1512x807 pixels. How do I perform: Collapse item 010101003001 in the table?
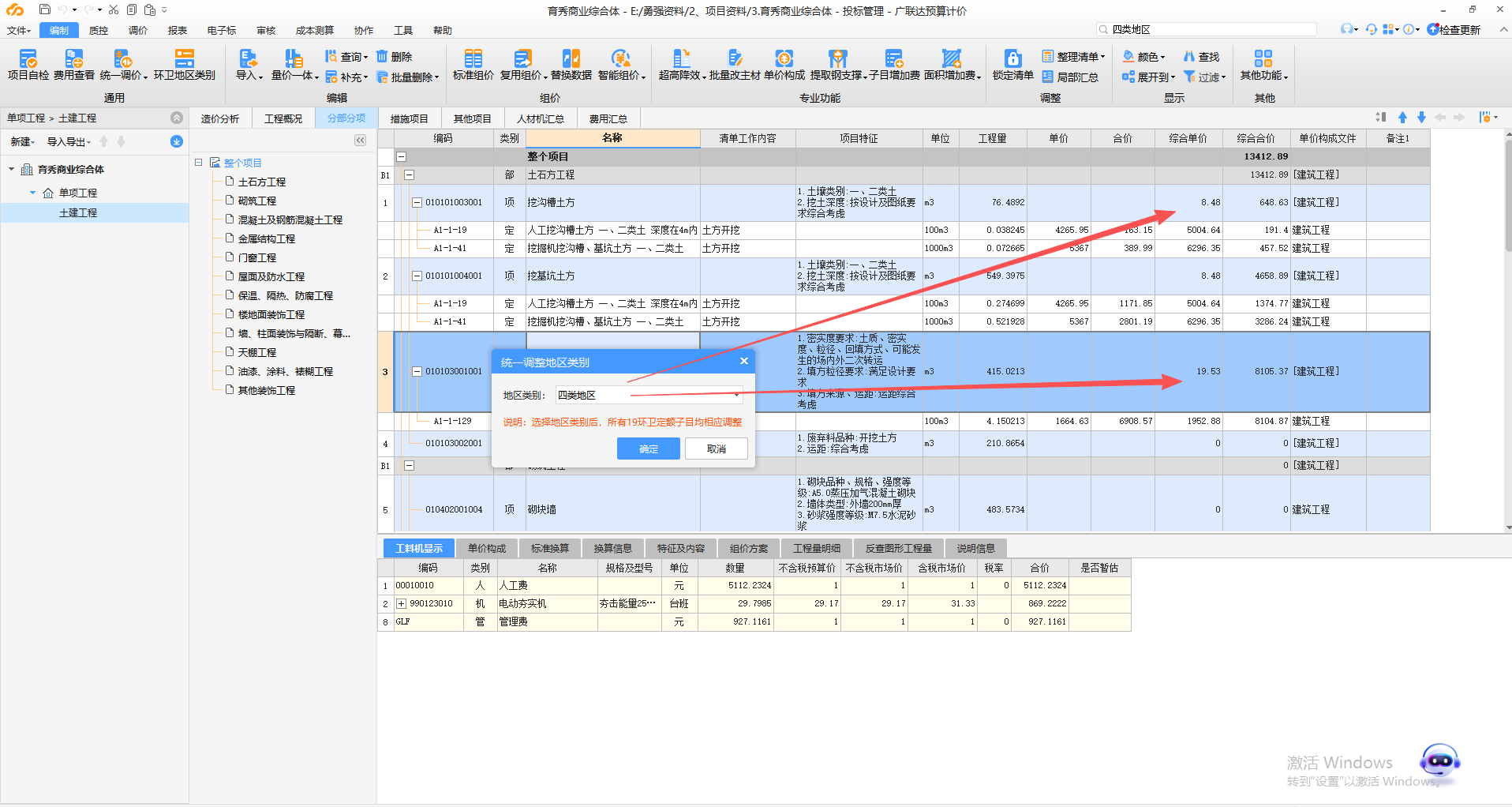[417, 202]
